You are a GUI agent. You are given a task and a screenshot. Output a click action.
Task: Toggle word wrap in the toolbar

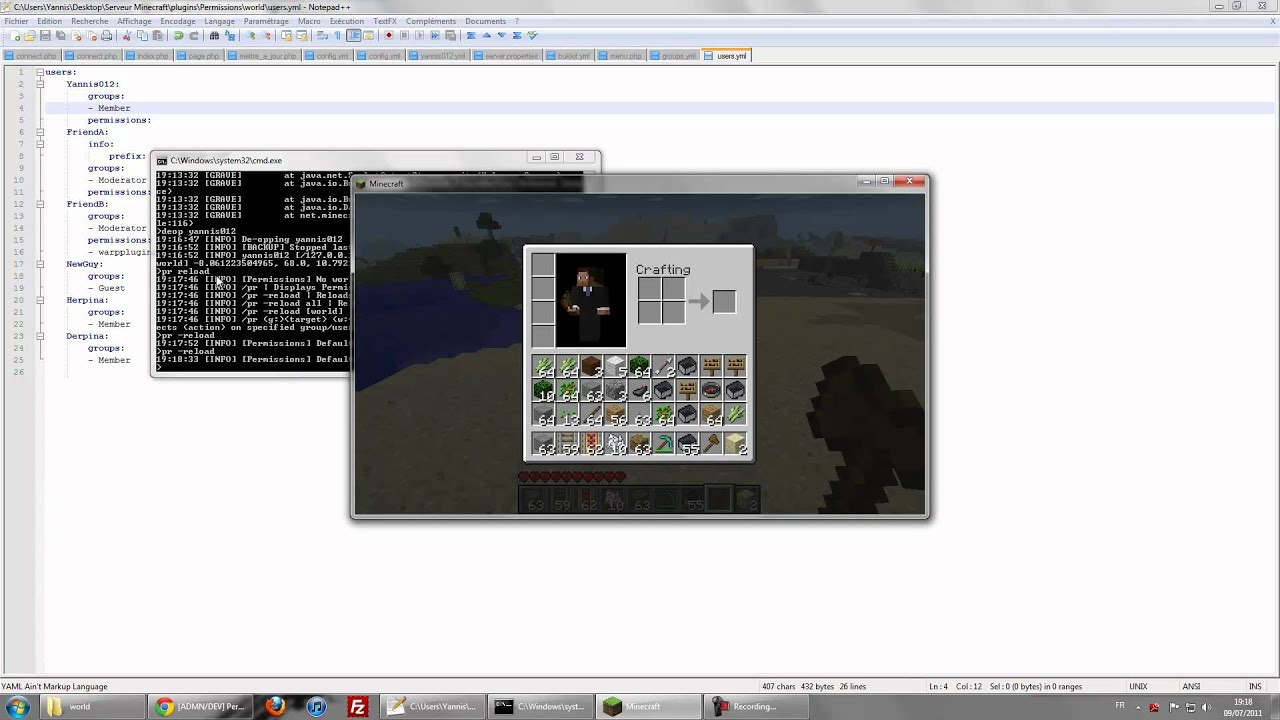(x=322, y=36)
